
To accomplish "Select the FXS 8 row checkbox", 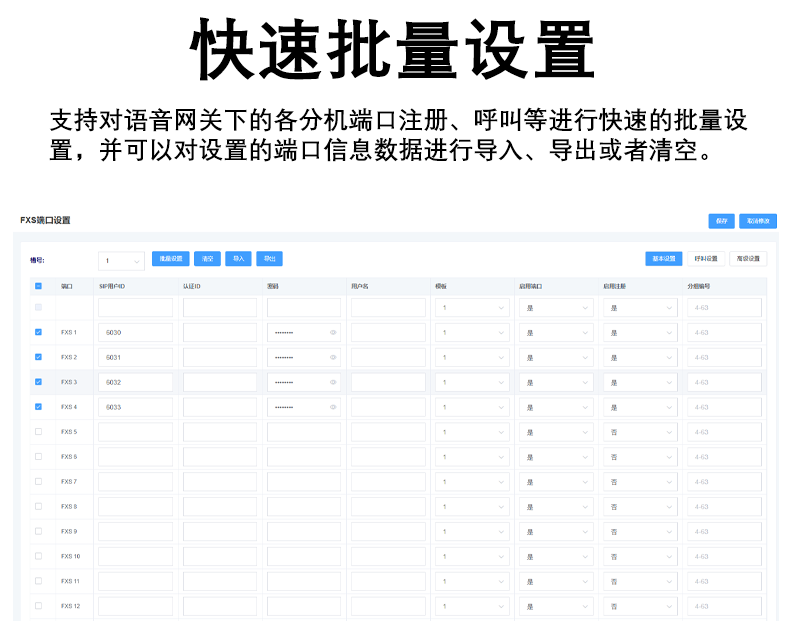I will (38, 506).
